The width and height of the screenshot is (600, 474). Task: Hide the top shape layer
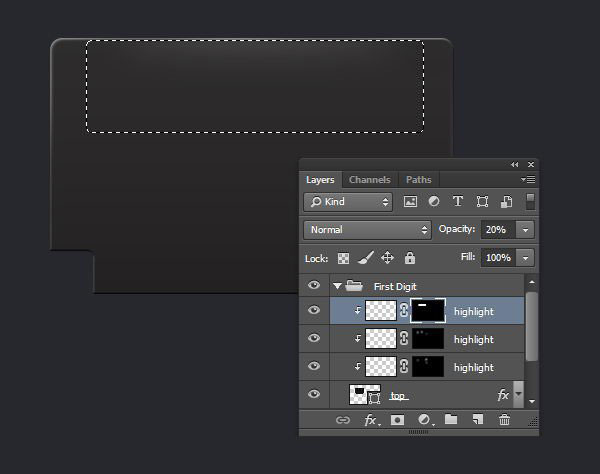tap(314, 395)
